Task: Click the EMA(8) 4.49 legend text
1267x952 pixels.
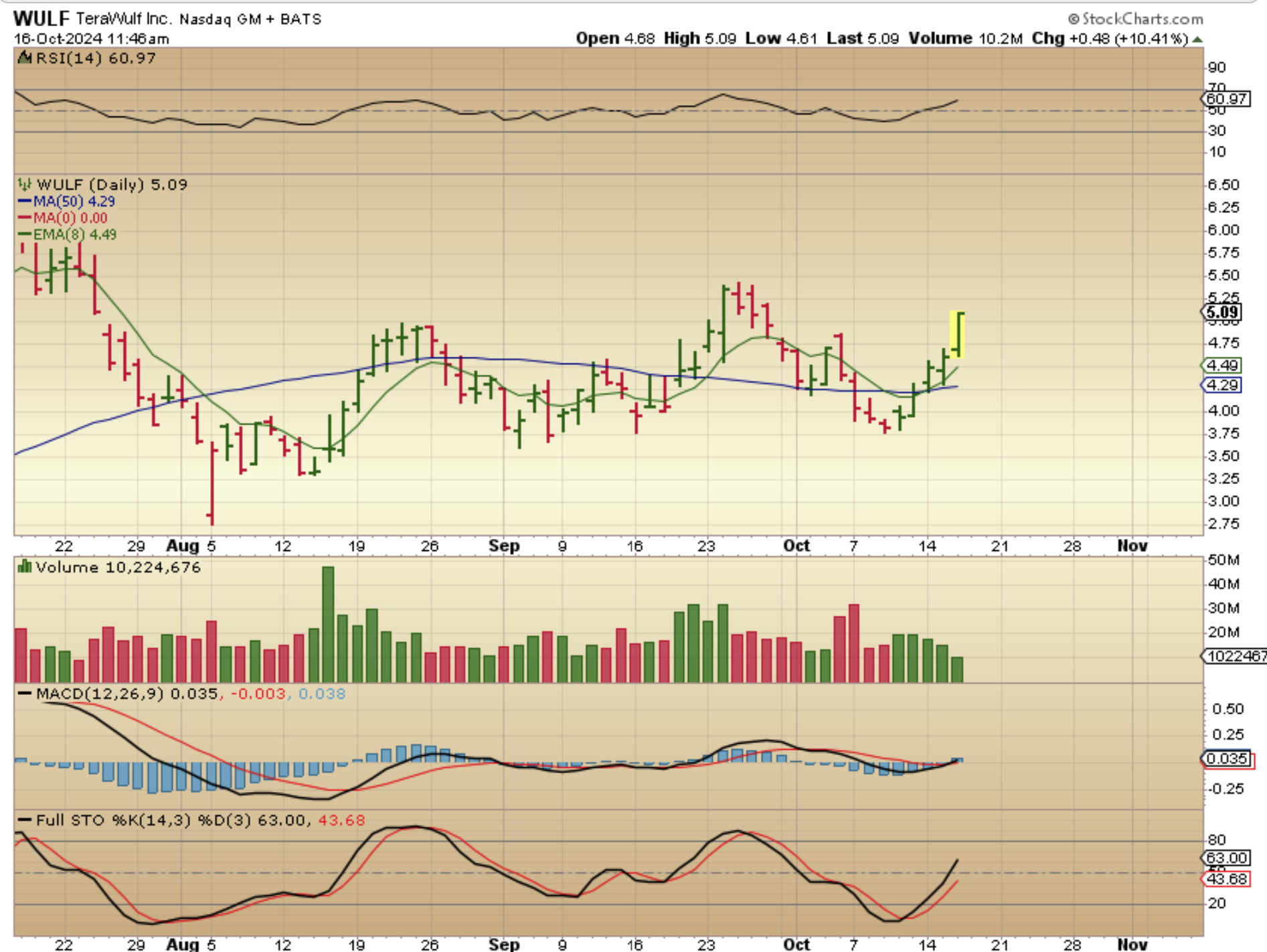Action: [75, 234]
